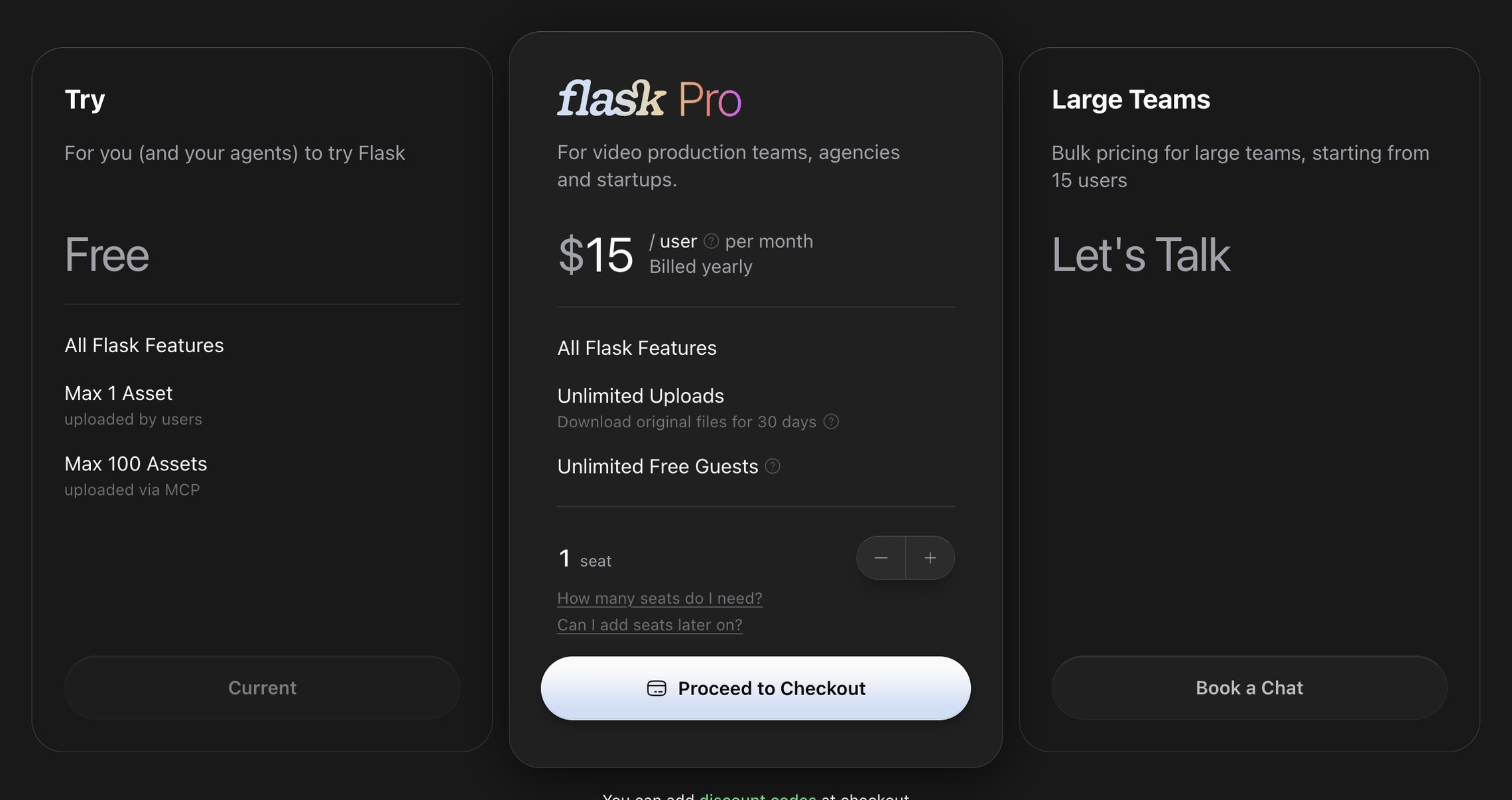Click Unlimited Uploads feature text
The height and width of the screenshot is (800, 1512).
point(641,396)
